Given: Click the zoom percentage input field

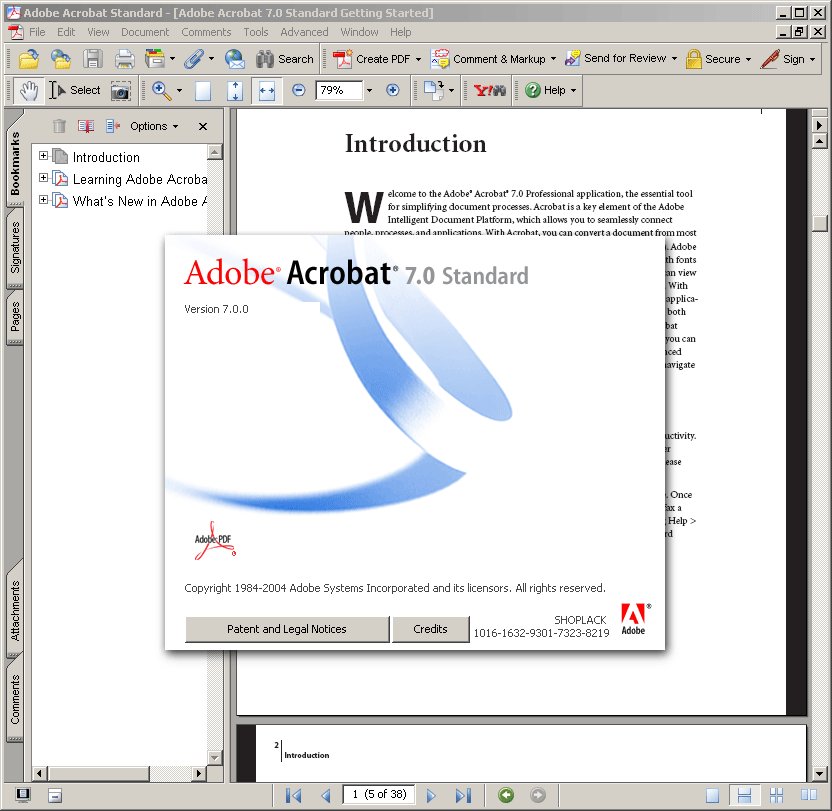Looking at the screenshot, I should [339, 91].
